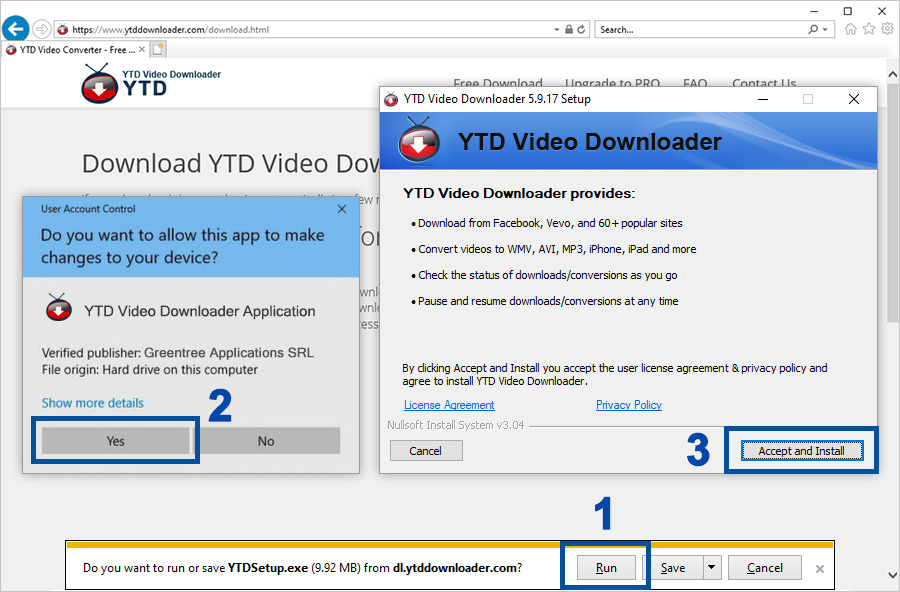900x592 pixels.
Task: Click No in User Account Control
Action: [x=266, y=441]
